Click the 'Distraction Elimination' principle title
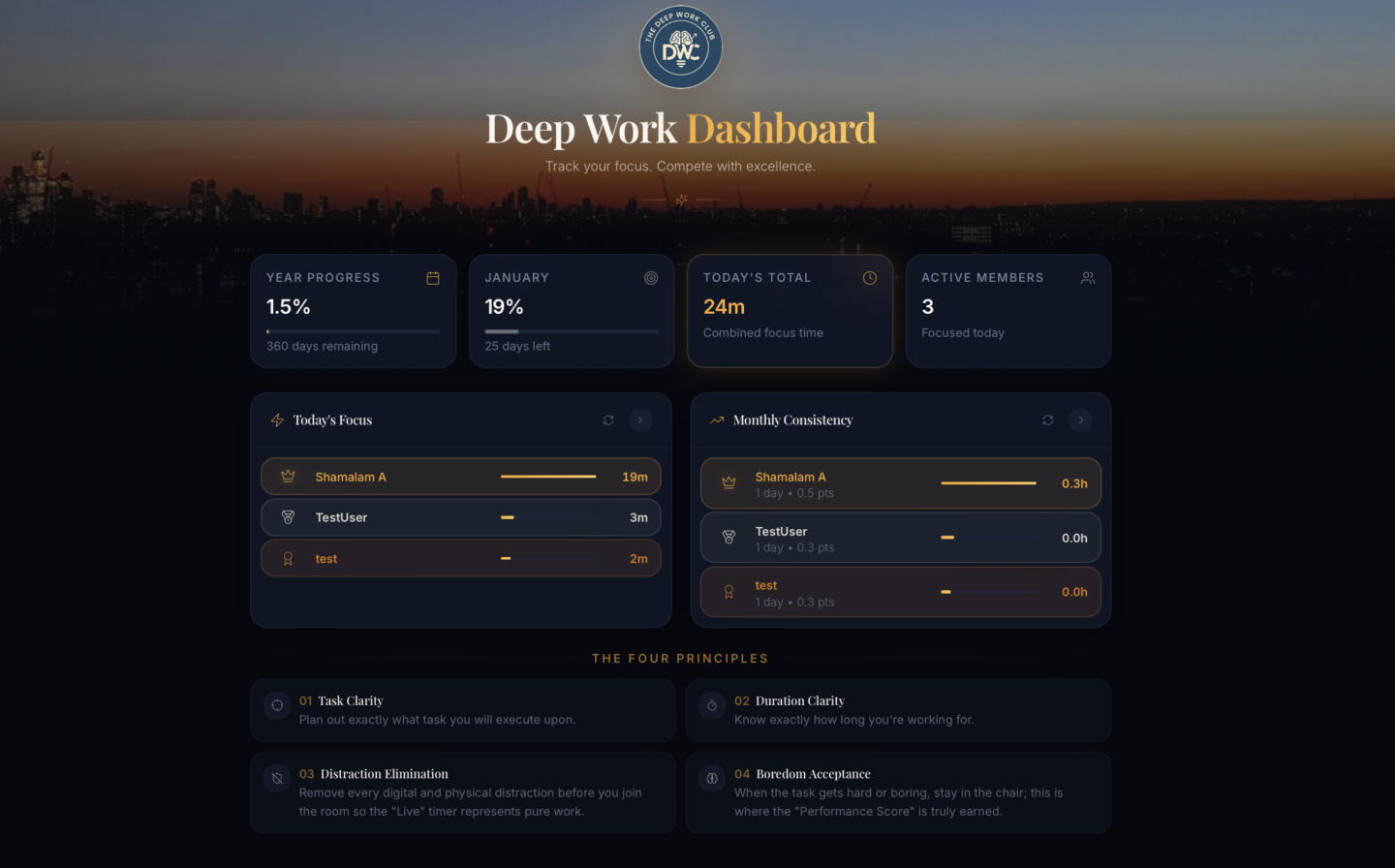The height and width of the screenshot is (868, 1395). [384, 774]
